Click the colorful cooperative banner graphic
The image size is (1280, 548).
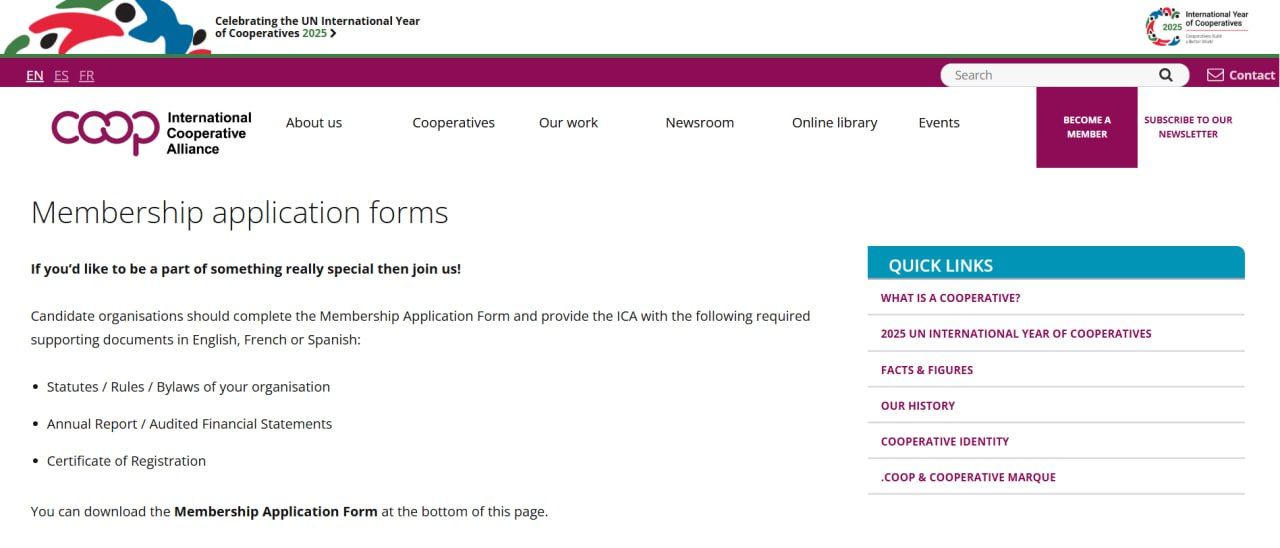point(105,27)
